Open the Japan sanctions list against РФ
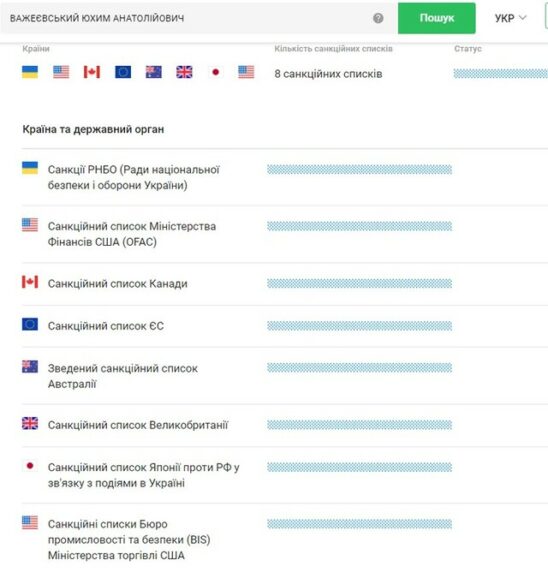This screenshot has width=548, height=578. (x=144, y=475)
